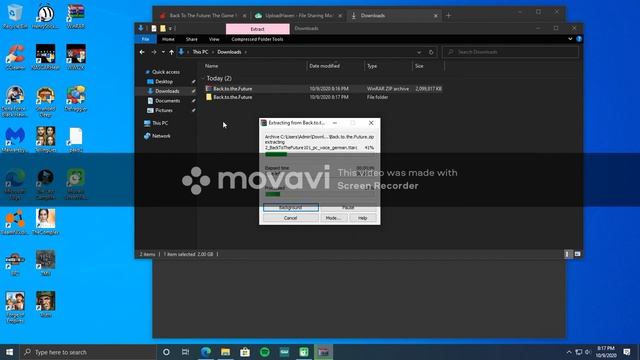Open Microsoft Store from the taskbar
Viewport: 640px width, 360px height.
(245, 352)
